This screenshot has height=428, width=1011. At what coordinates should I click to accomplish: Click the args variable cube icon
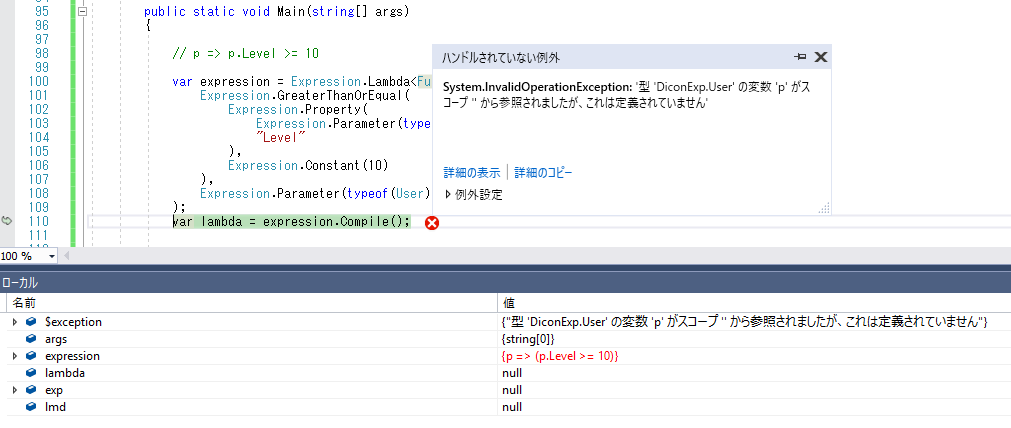pos(31,339)
